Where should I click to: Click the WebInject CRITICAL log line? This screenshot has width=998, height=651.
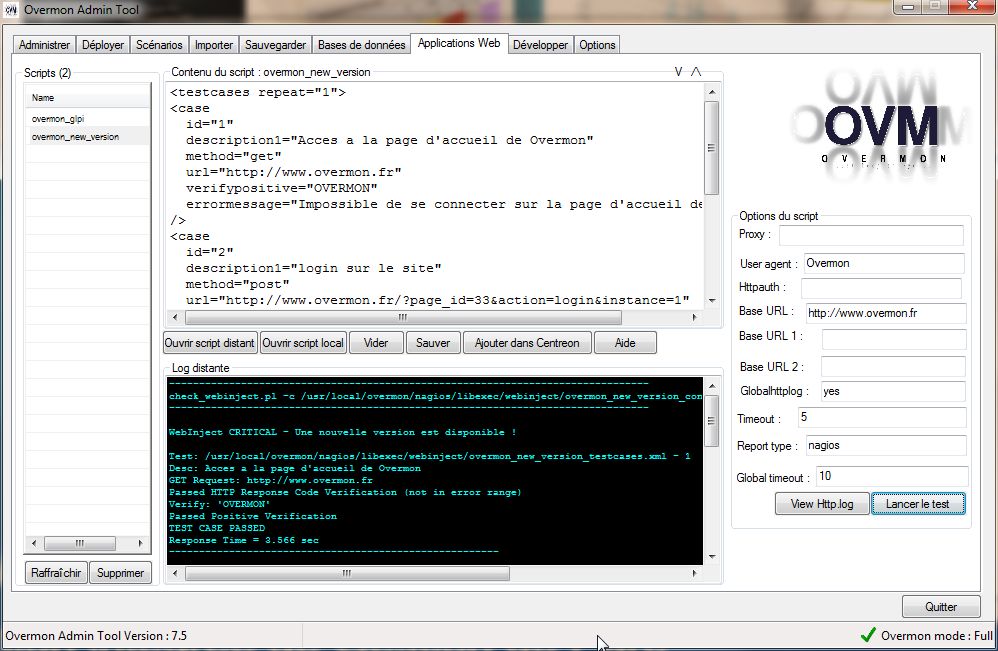(x=342, y=432)
